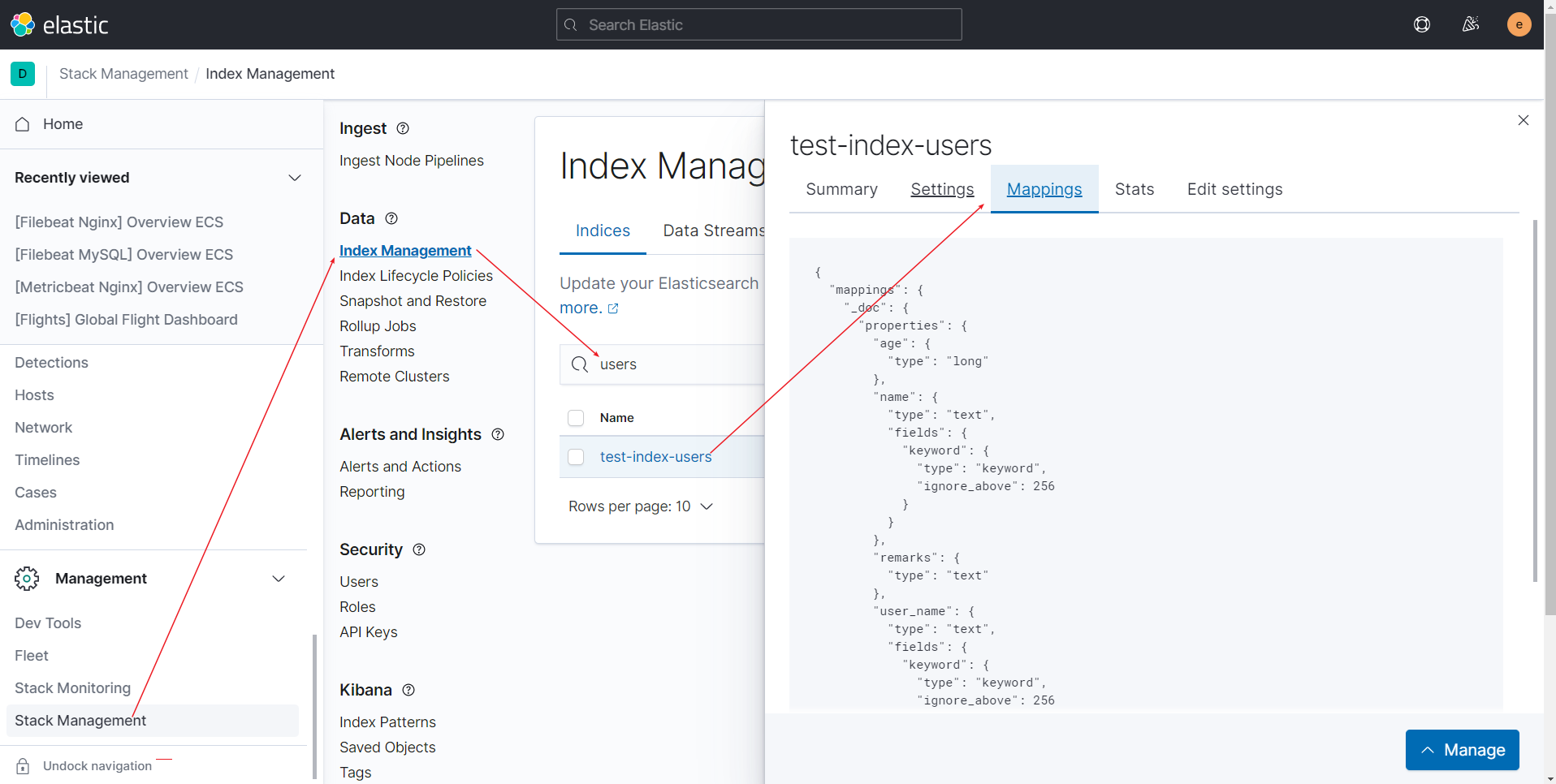Screen dimensions: 1556x784
Task: Open the user avatar menu
Action: click(1519, 24)
